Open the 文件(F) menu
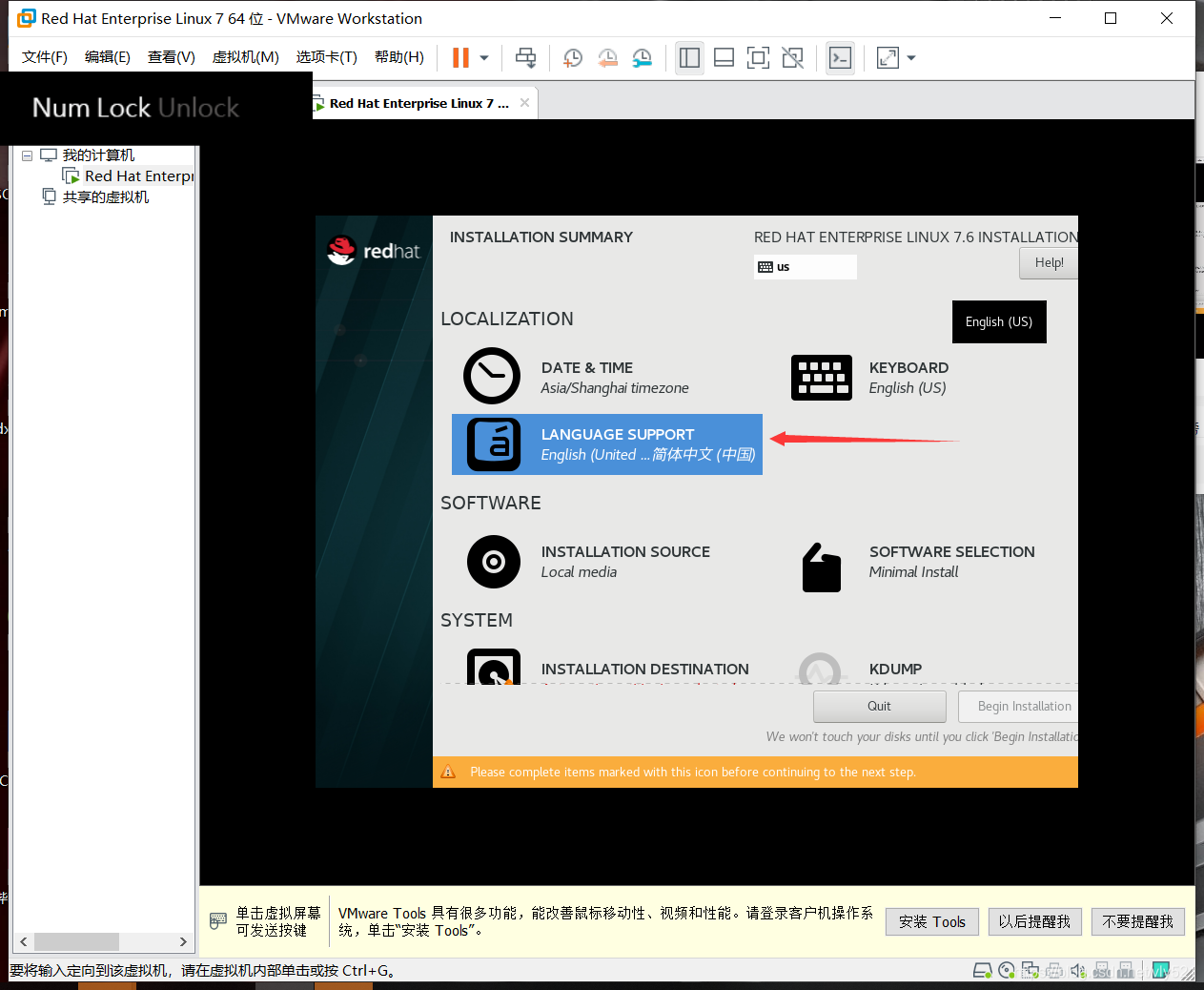The height and width of the screenshot is (990, 1204). (x=45, y=57)
